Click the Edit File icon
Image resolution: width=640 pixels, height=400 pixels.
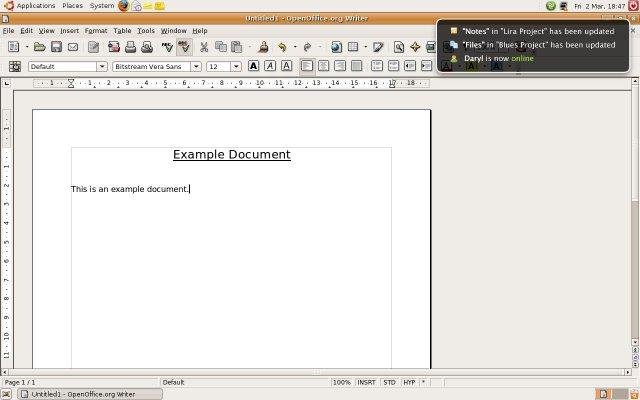[x=95, y=47]
